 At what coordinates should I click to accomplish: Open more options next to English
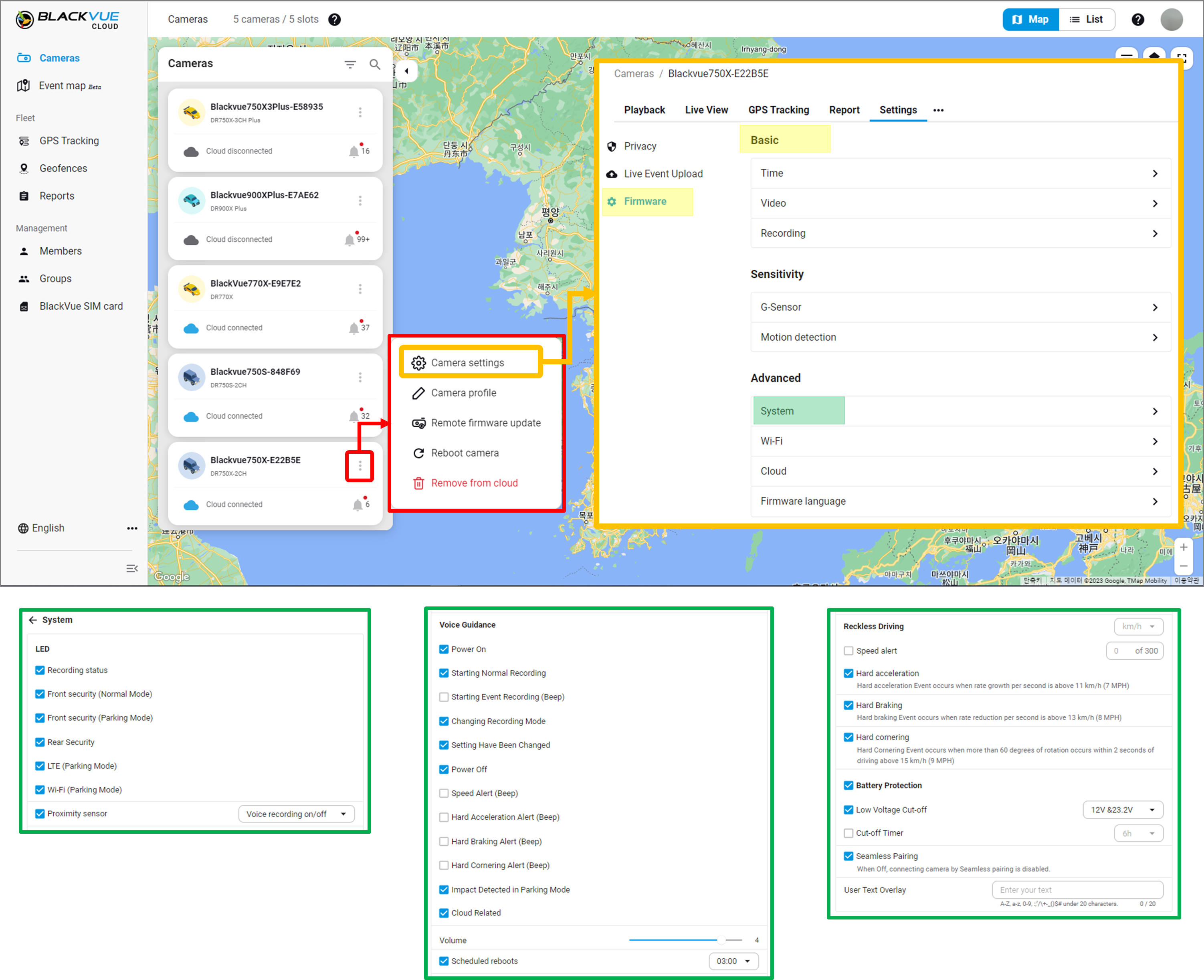click(x=132, y=528)
